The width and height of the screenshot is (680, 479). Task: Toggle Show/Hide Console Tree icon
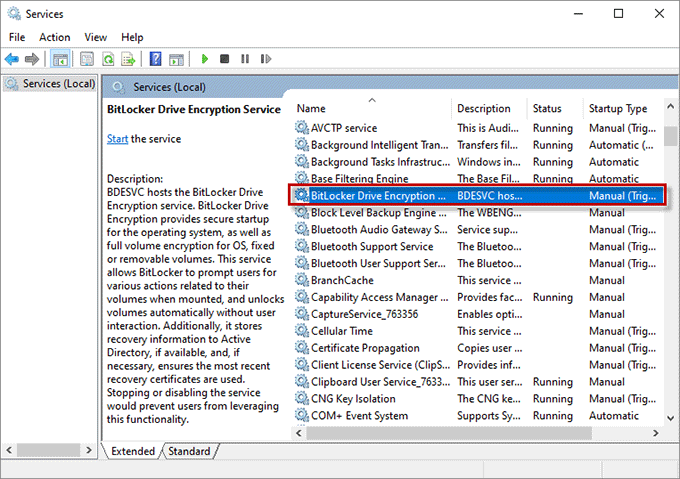coord(60,59)
